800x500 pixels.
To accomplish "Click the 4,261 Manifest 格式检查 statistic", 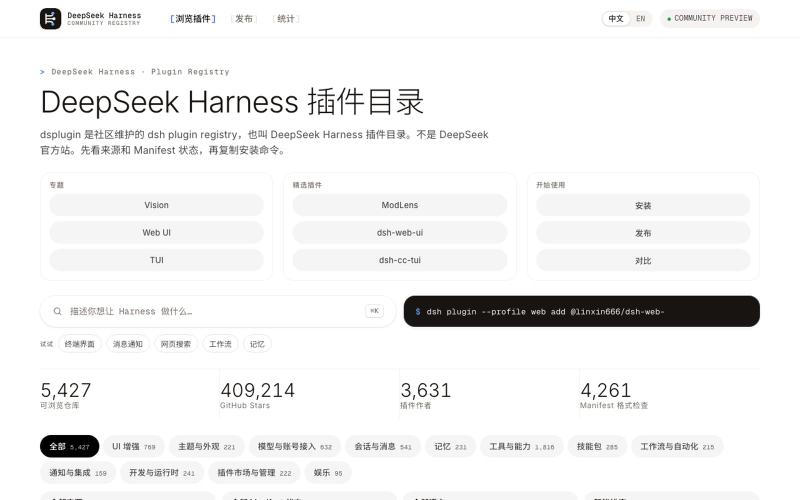I will [x=614, y=395].
